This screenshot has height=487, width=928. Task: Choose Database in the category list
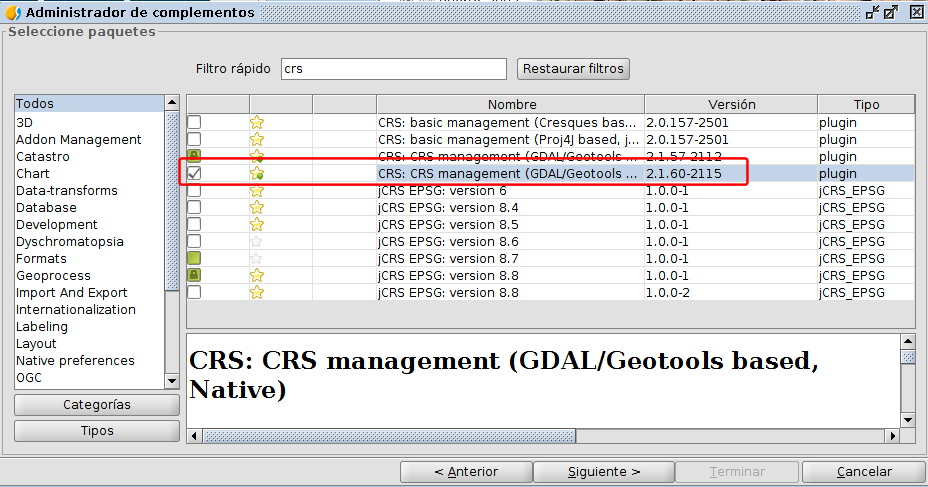[x=46, y=208]
